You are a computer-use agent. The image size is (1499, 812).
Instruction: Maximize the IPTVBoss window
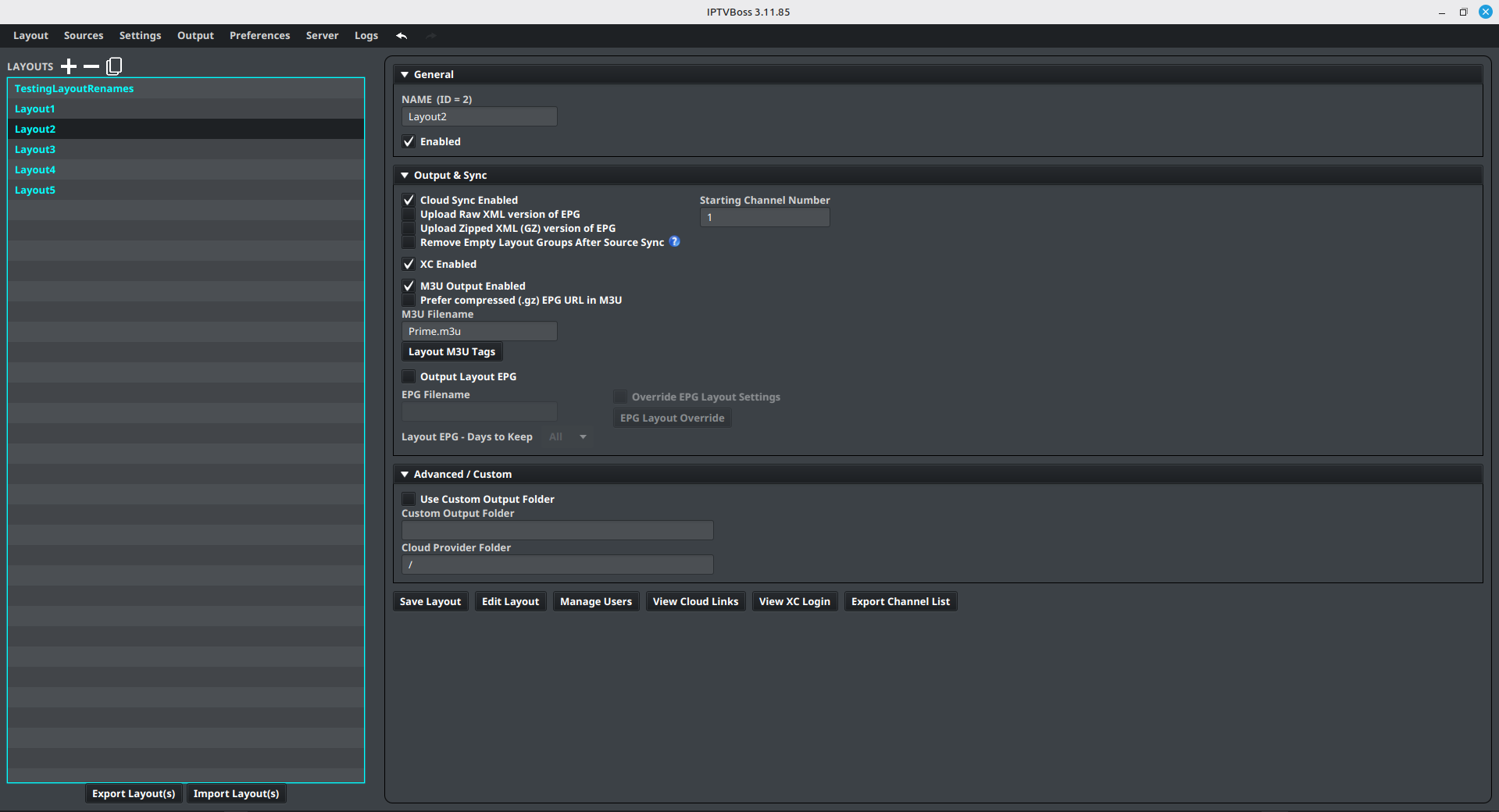coord(1463,12)
